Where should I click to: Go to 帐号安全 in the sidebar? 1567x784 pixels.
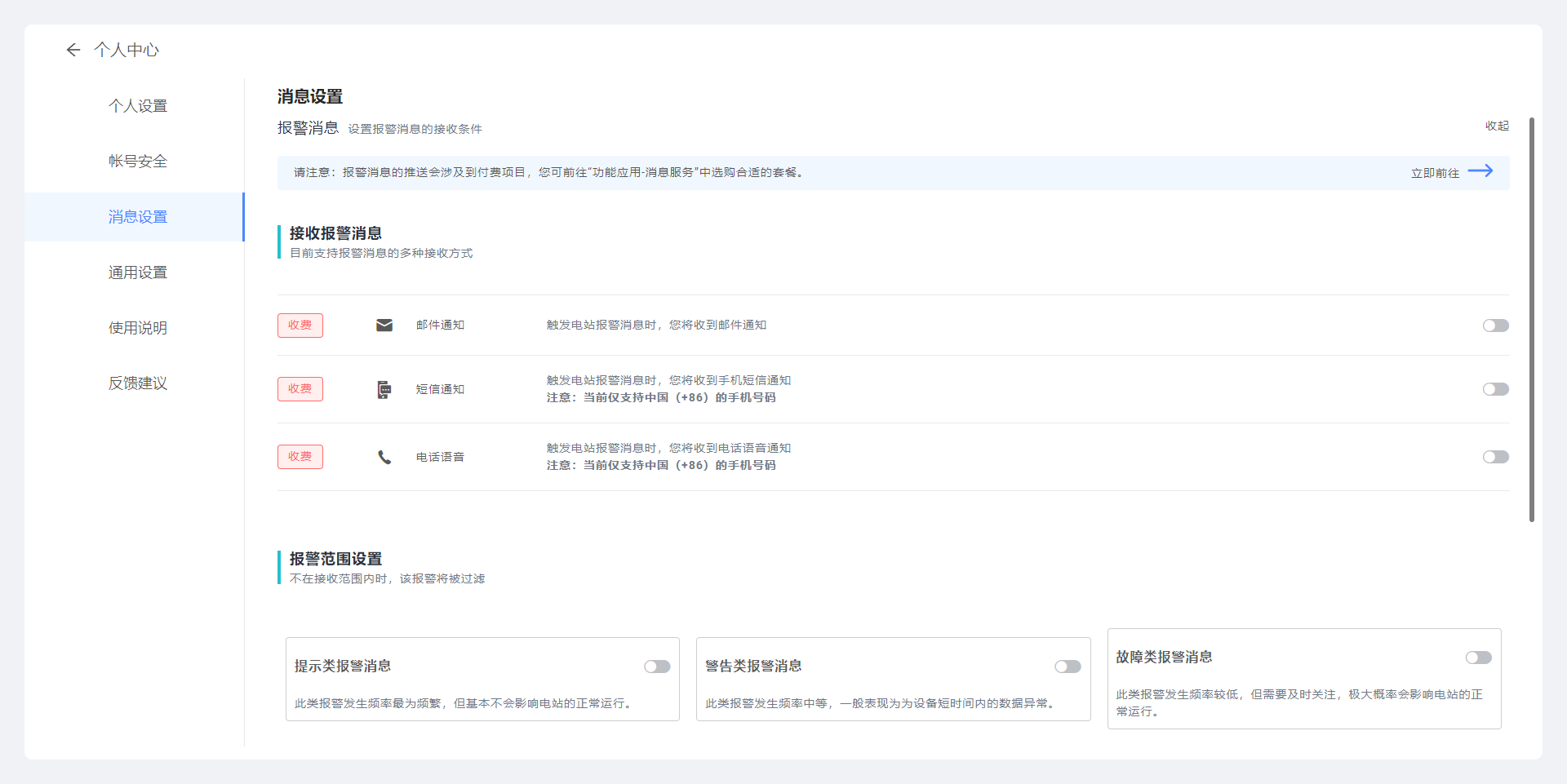pos(138,162)
